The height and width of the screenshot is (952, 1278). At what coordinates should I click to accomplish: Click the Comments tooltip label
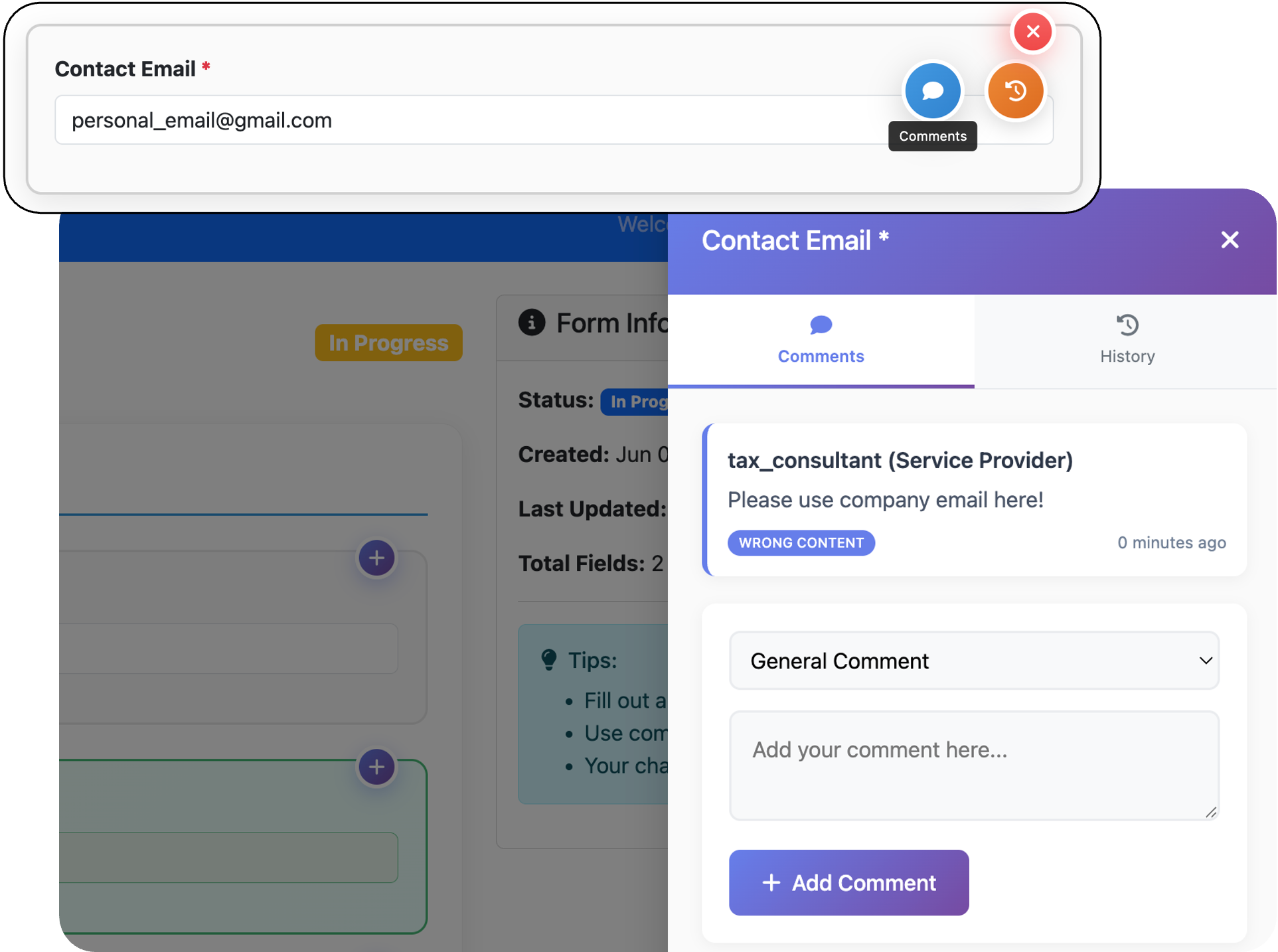(x=932, y=136)
